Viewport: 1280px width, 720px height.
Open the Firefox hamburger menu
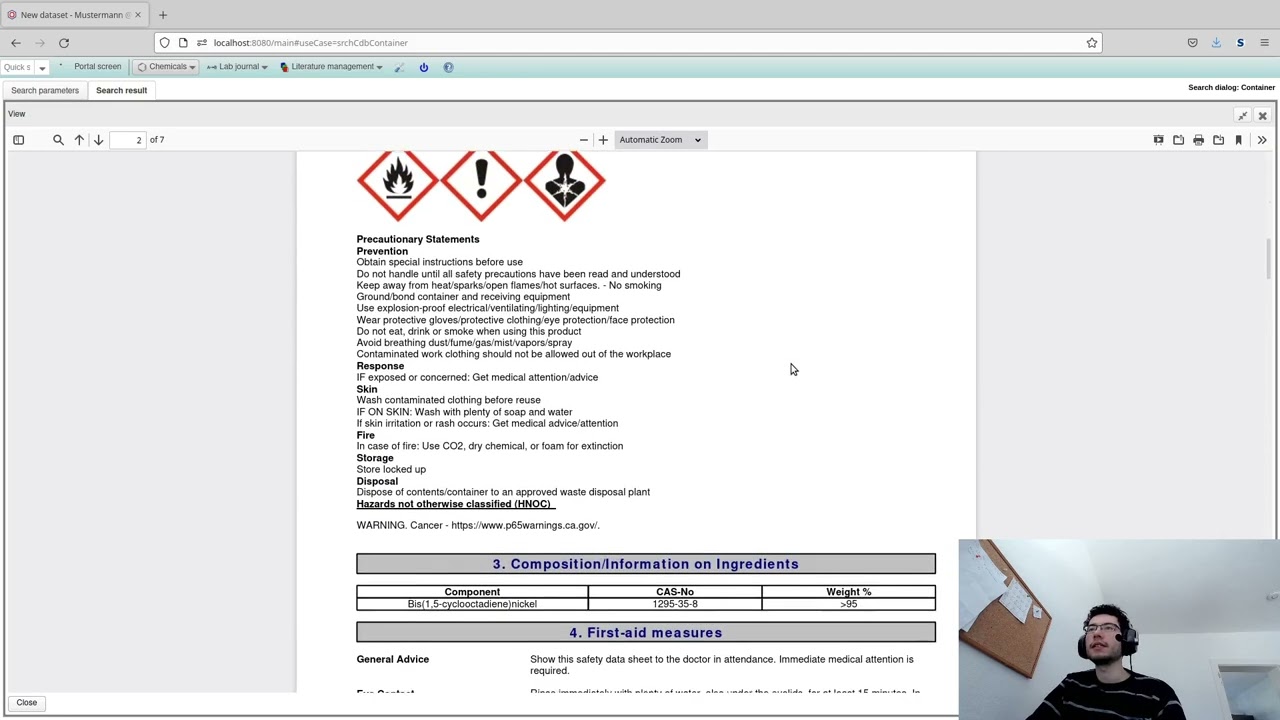1264,43
